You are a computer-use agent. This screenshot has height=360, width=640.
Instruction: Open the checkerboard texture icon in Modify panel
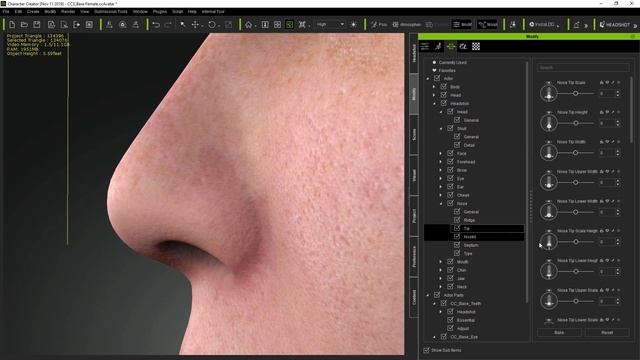(476, 47)
